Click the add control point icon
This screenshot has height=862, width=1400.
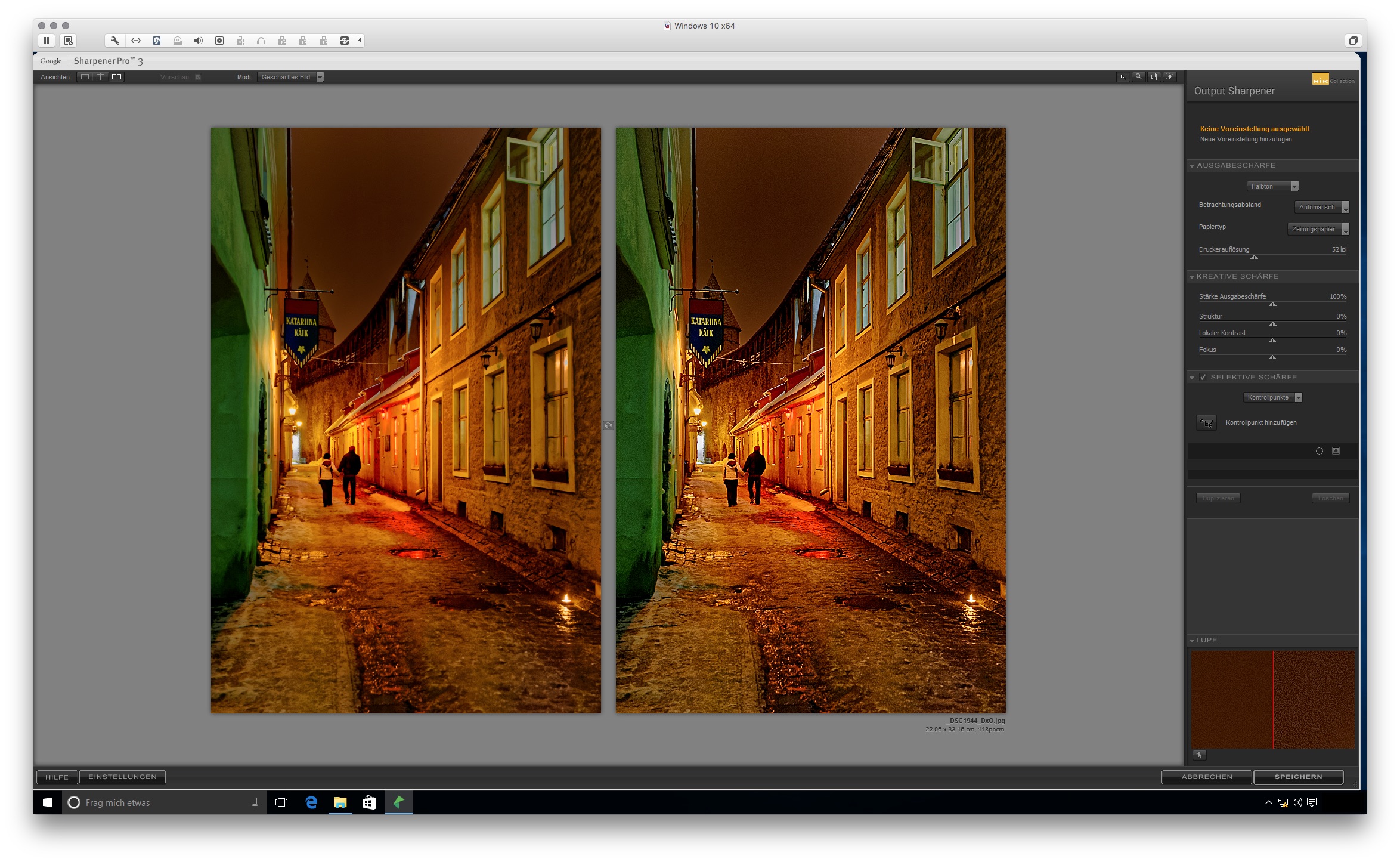(1206, 423)
